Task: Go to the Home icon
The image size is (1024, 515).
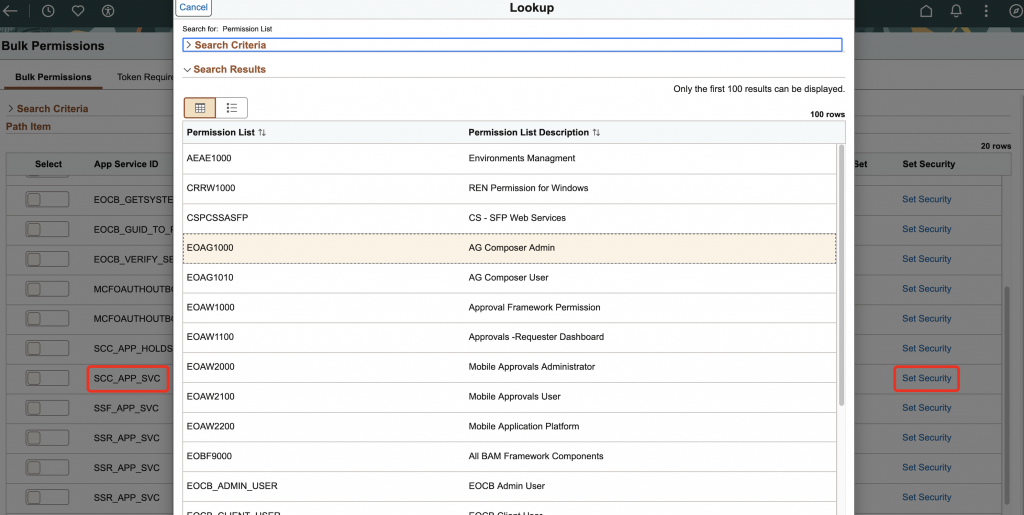Action: (926, 11)
